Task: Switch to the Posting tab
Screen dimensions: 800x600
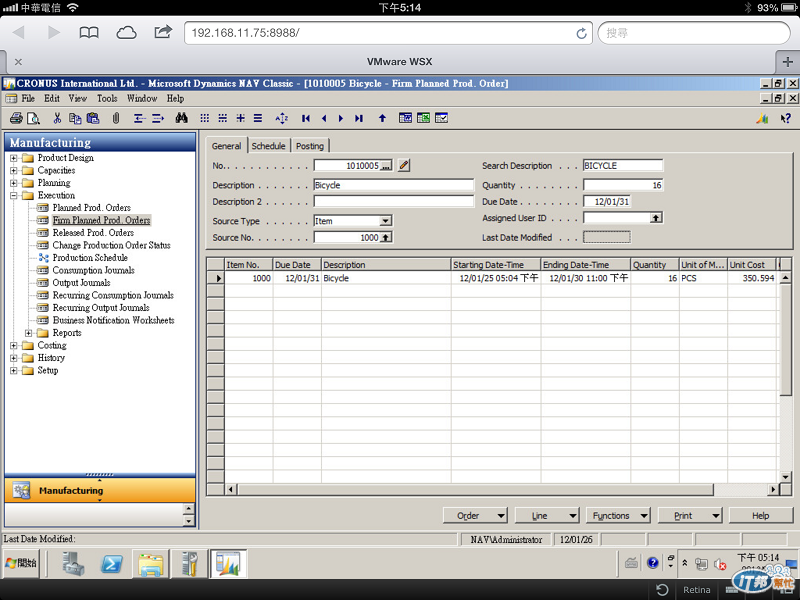Action: [310, 146]
